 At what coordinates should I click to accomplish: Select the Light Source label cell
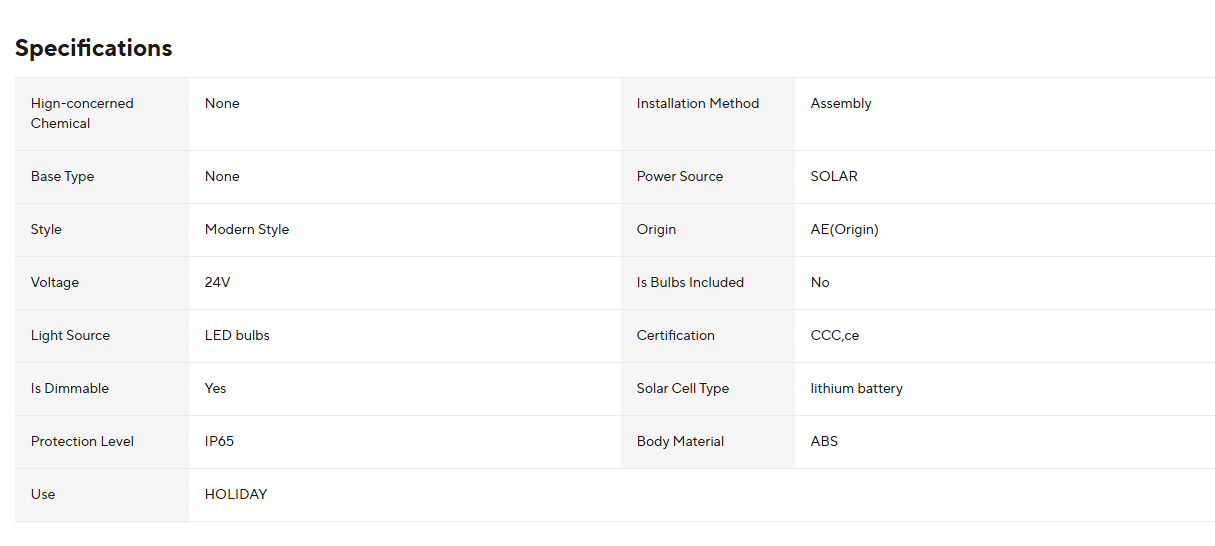coord(102,336)
